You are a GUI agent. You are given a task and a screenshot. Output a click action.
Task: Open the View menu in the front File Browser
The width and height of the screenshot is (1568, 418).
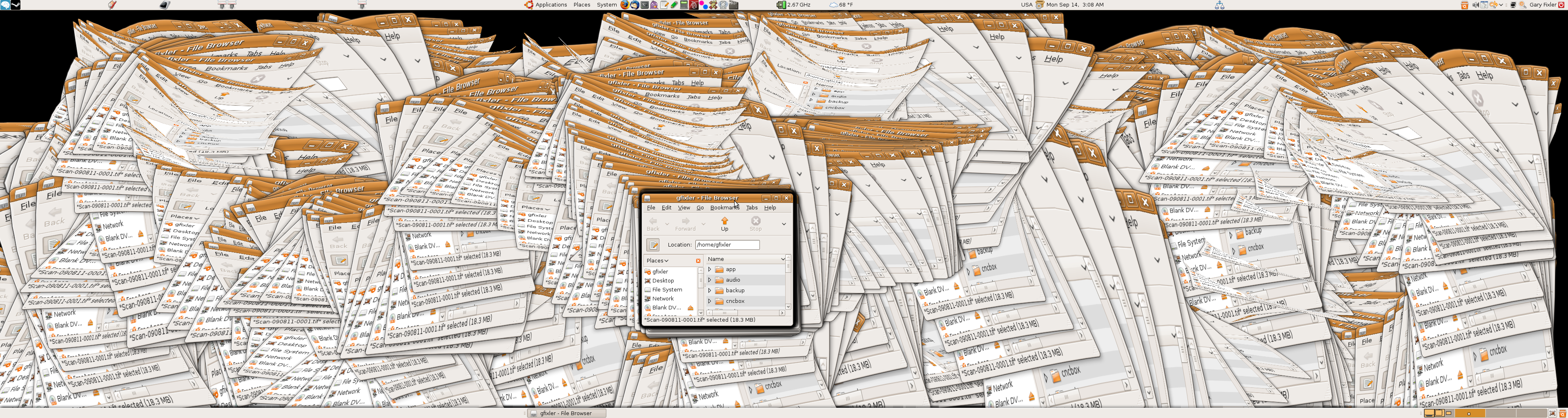click(684, 207)
